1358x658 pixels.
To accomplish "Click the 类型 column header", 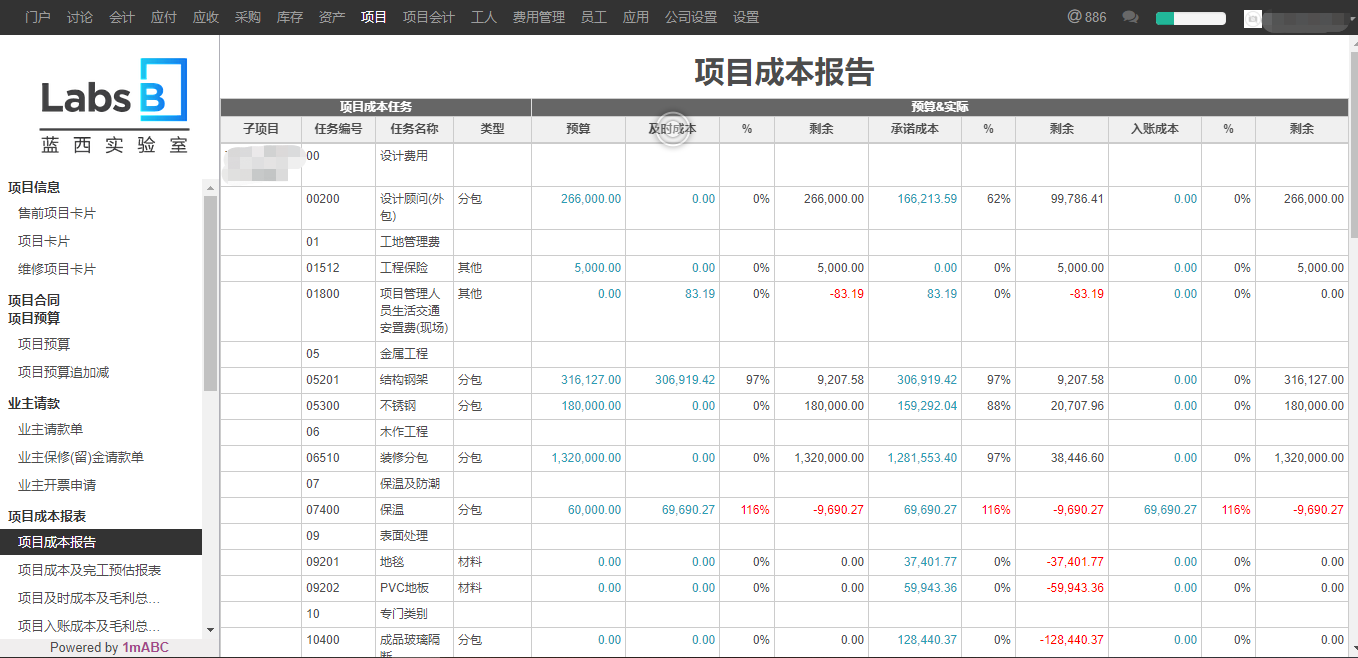I will [x=492, y=129].
